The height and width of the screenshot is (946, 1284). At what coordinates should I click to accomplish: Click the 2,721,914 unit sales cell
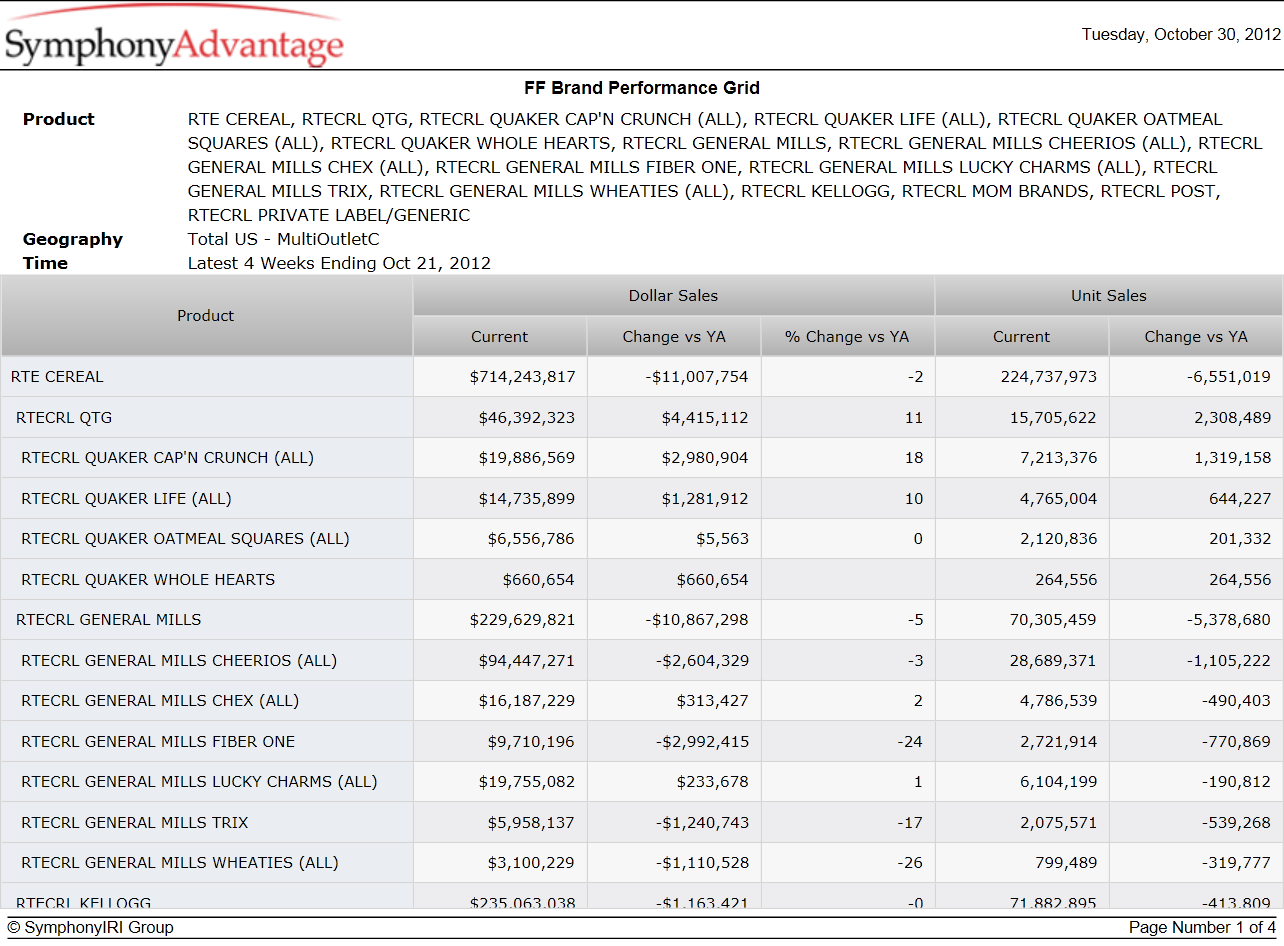click(x=1022, y=741)
